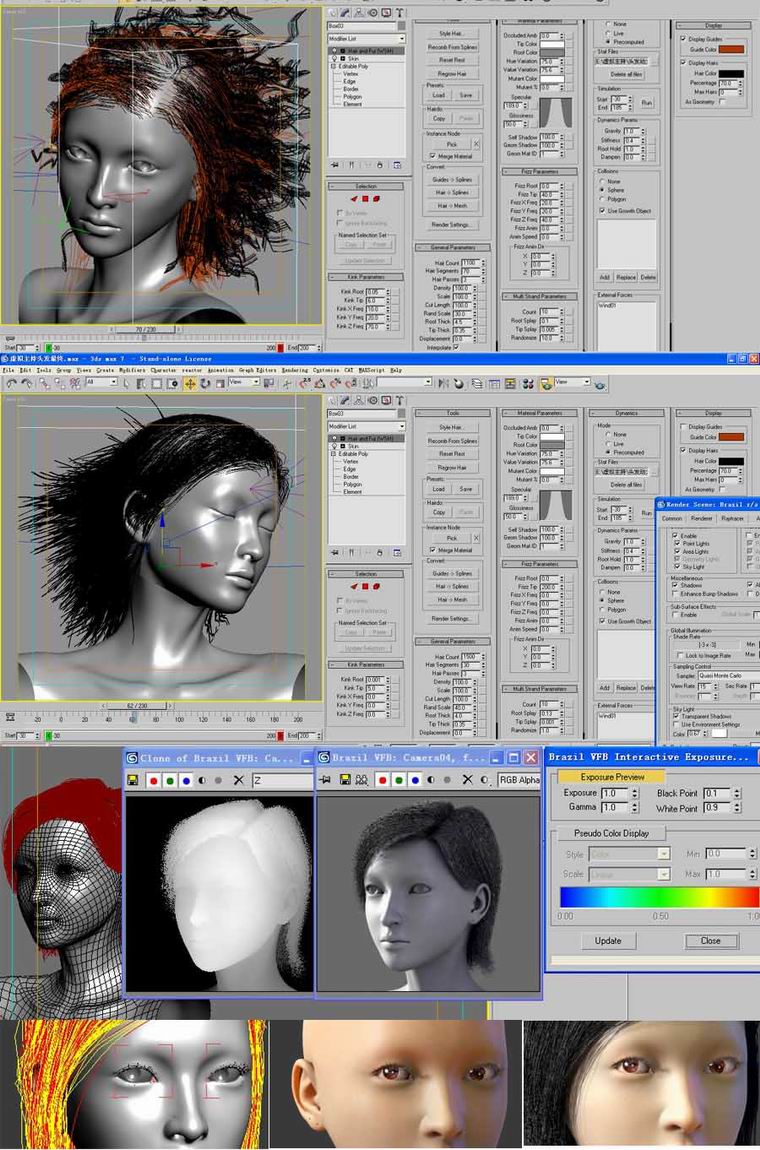
Task: Activate the Unlink Selection tool
Action: (59, 383)
